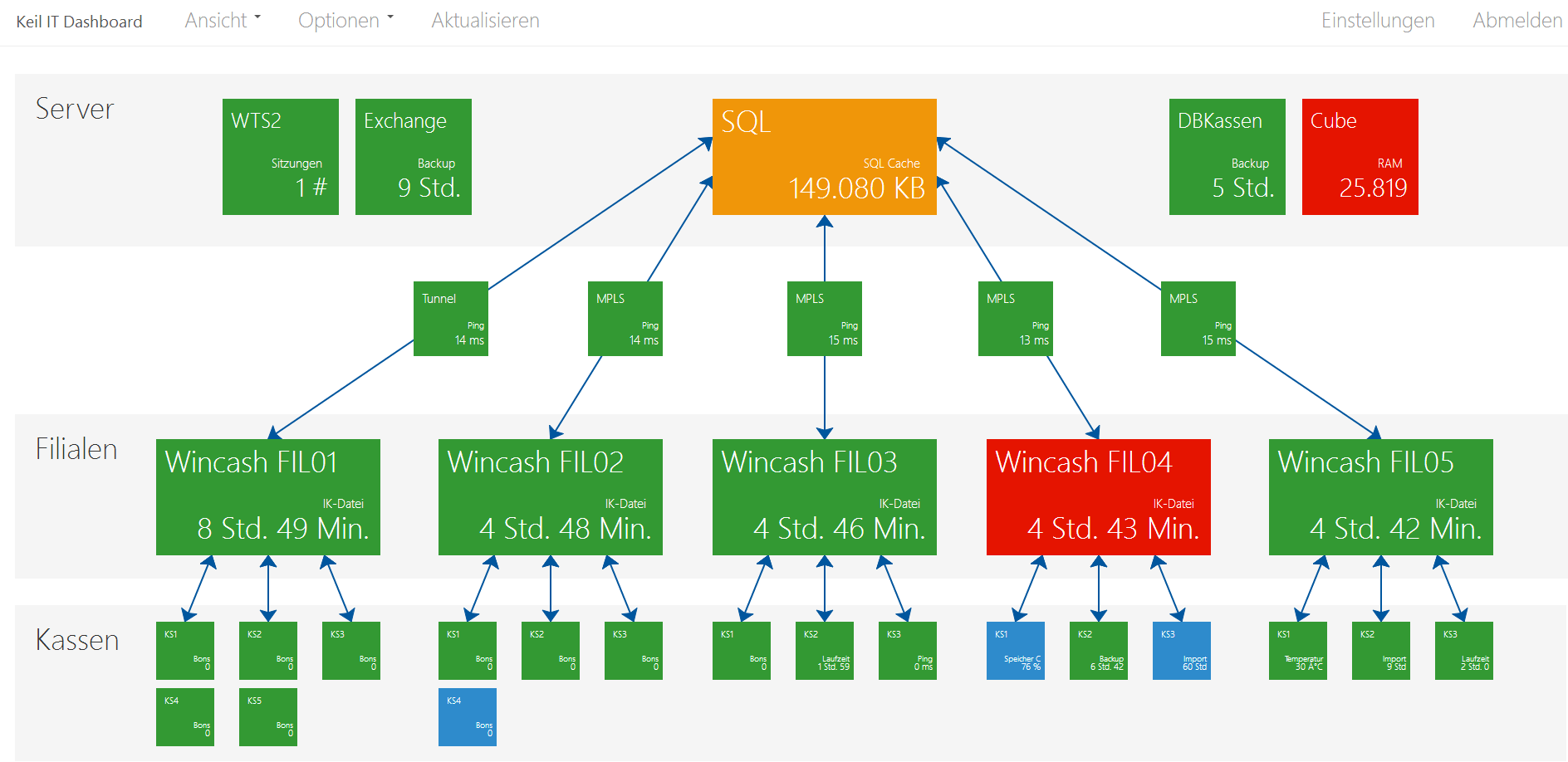
Task: Select the Exchange Backup tile
Action: tap(413, 157)
